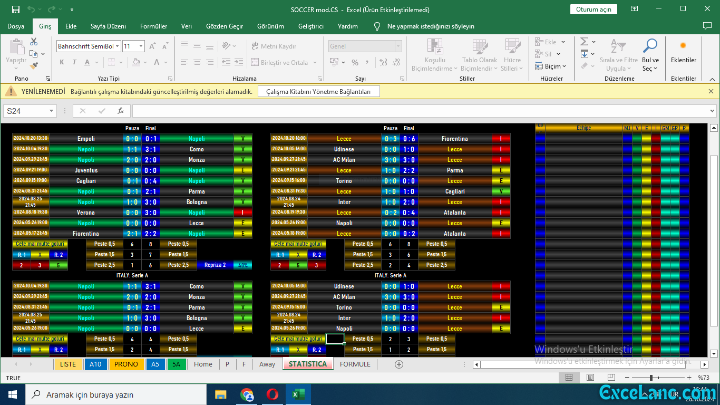Toggle center horizontal alignment
The width and height of the screenshot is (720, 405).
(197, 62)
